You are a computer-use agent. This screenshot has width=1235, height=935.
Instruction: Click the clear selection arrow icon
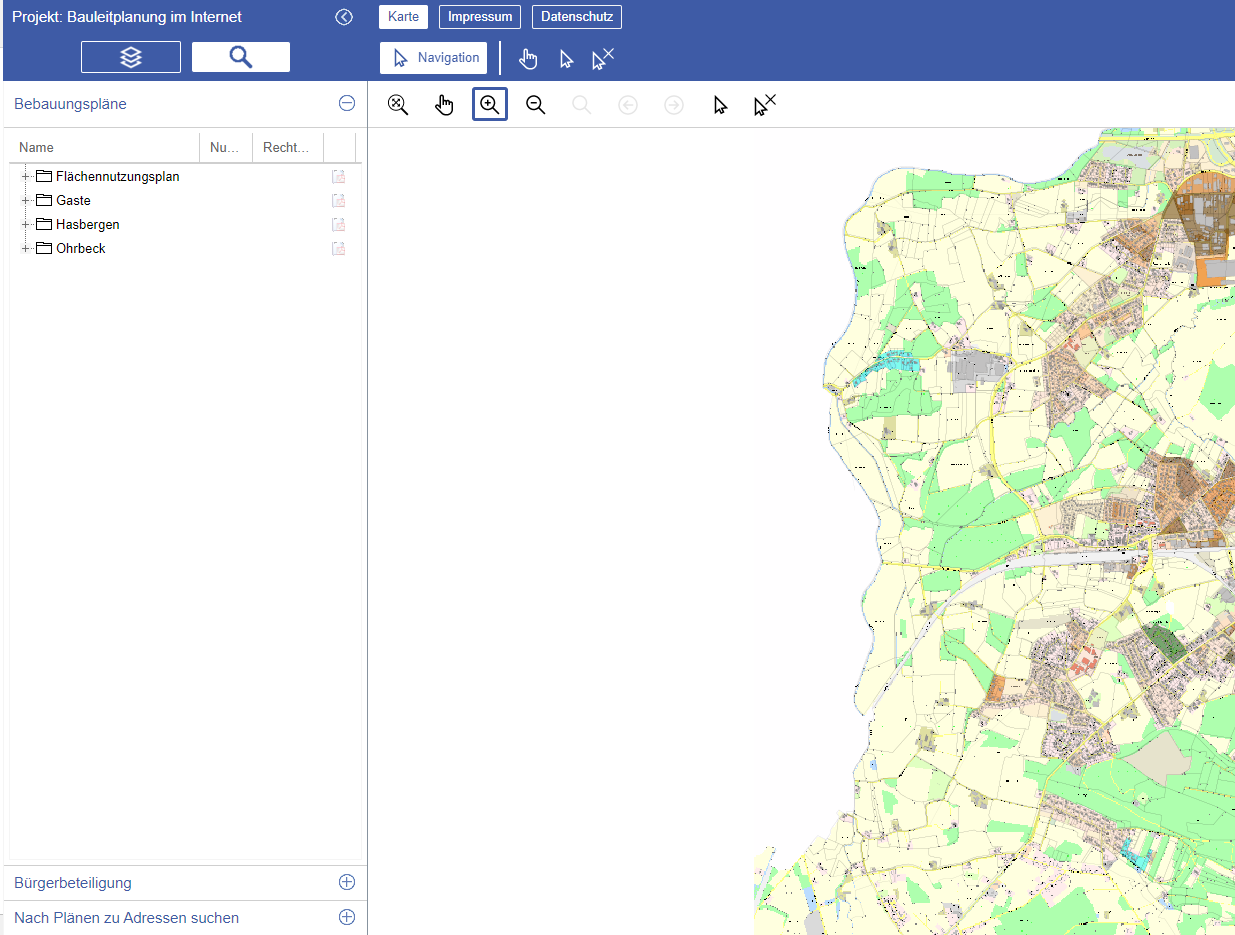(x=763, y=104)
